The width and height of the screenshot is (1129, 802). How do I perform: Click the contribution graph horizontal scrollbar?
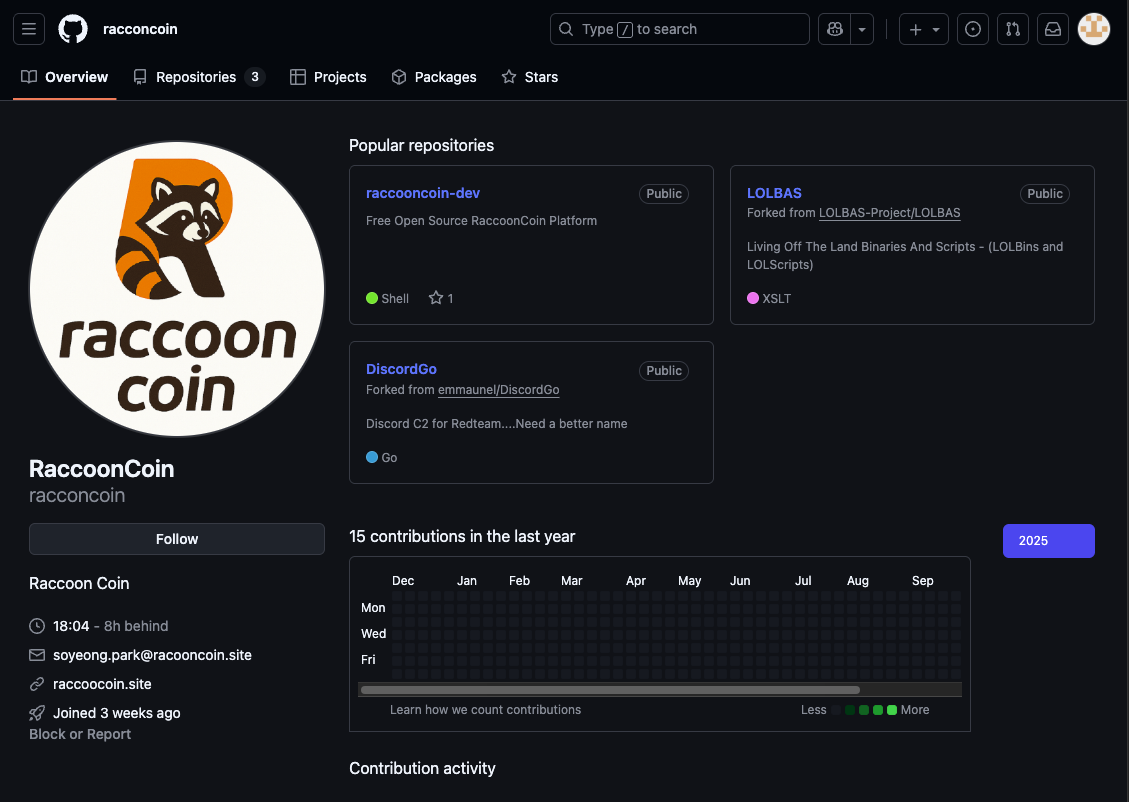point(610,690)
